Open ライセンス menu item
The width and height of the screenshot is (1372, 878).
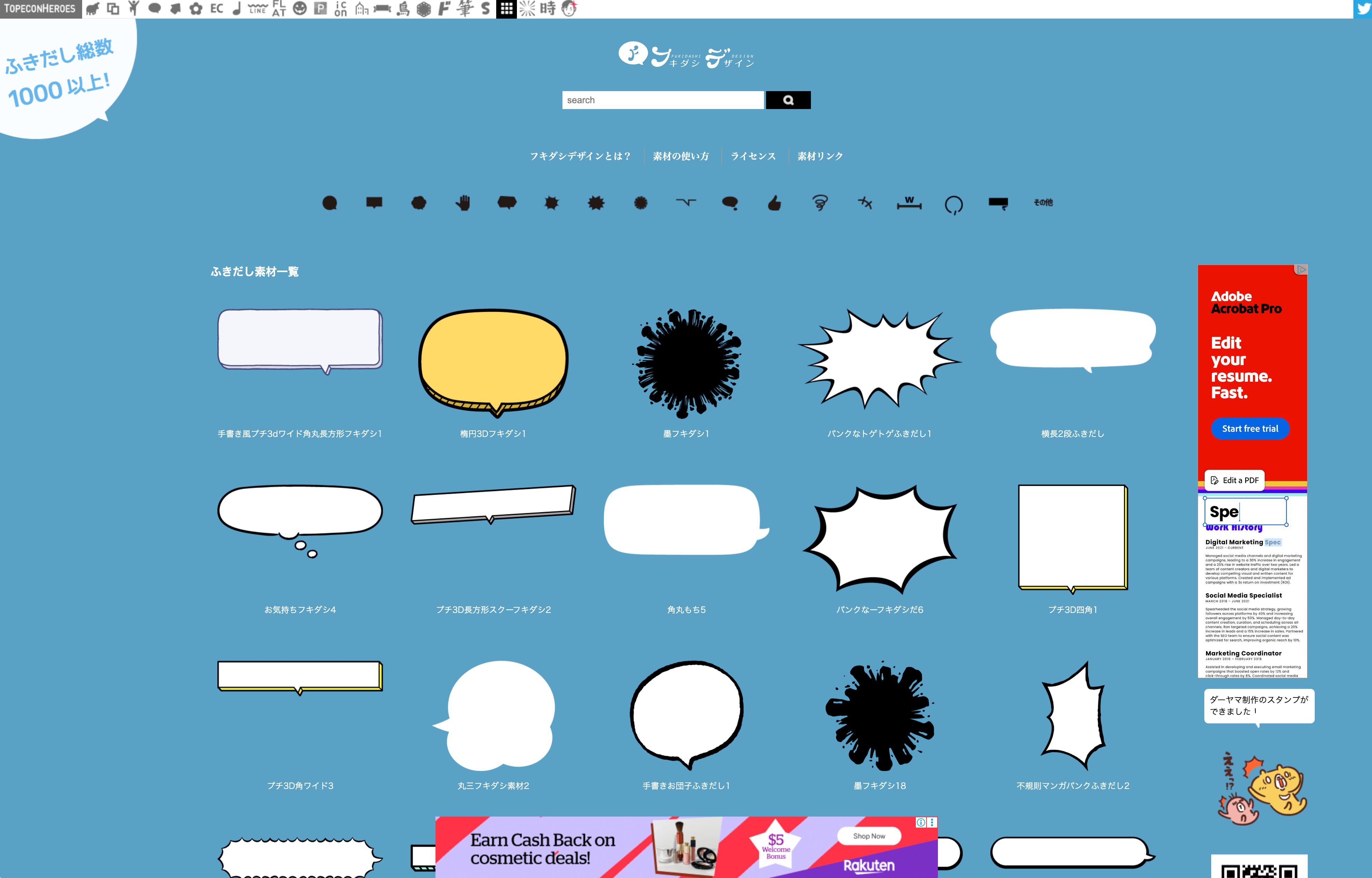[x=754, y=156]
